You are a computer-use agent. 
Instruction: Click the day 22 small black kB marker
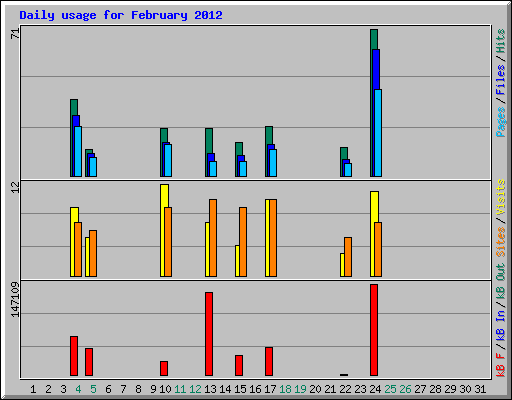(344, 375)
